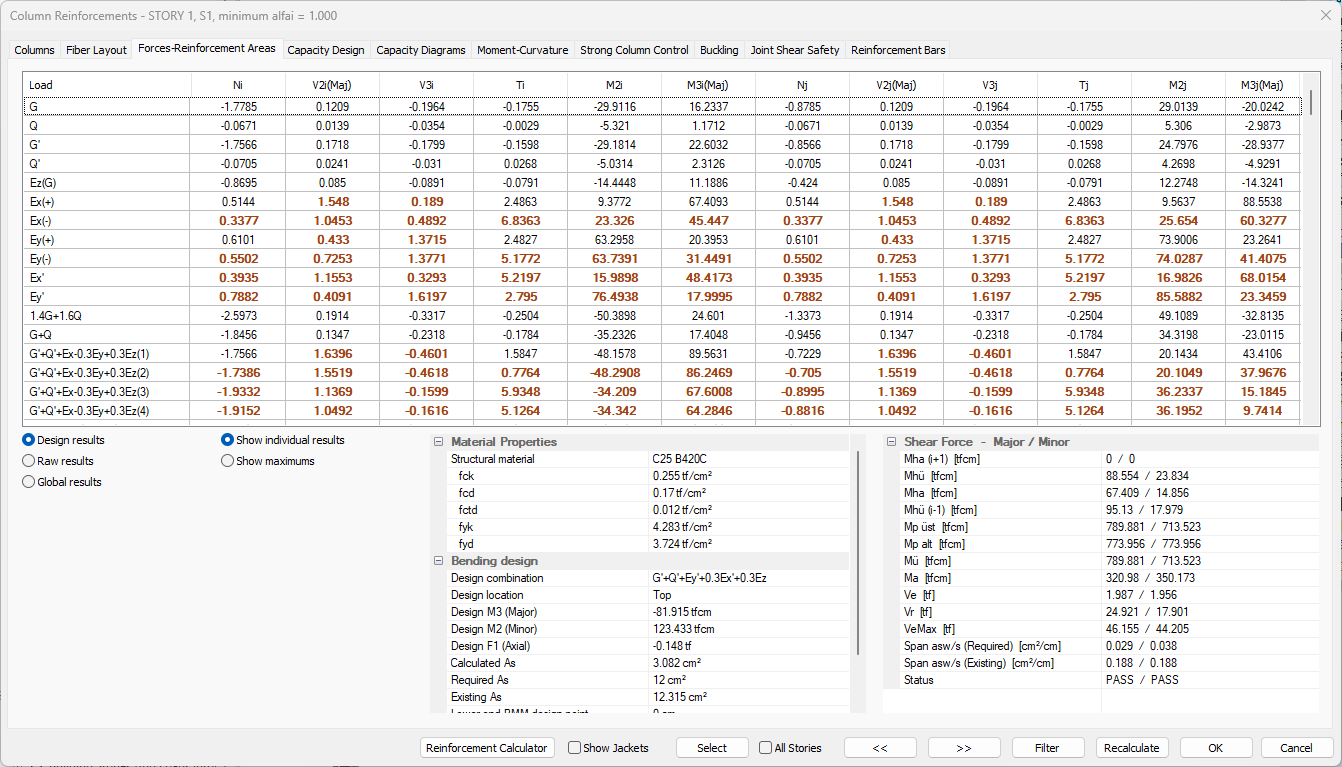Collapse the Material Properties section
The width and height of the screenshot is (1342, 767).
click(x=438, y=442)
